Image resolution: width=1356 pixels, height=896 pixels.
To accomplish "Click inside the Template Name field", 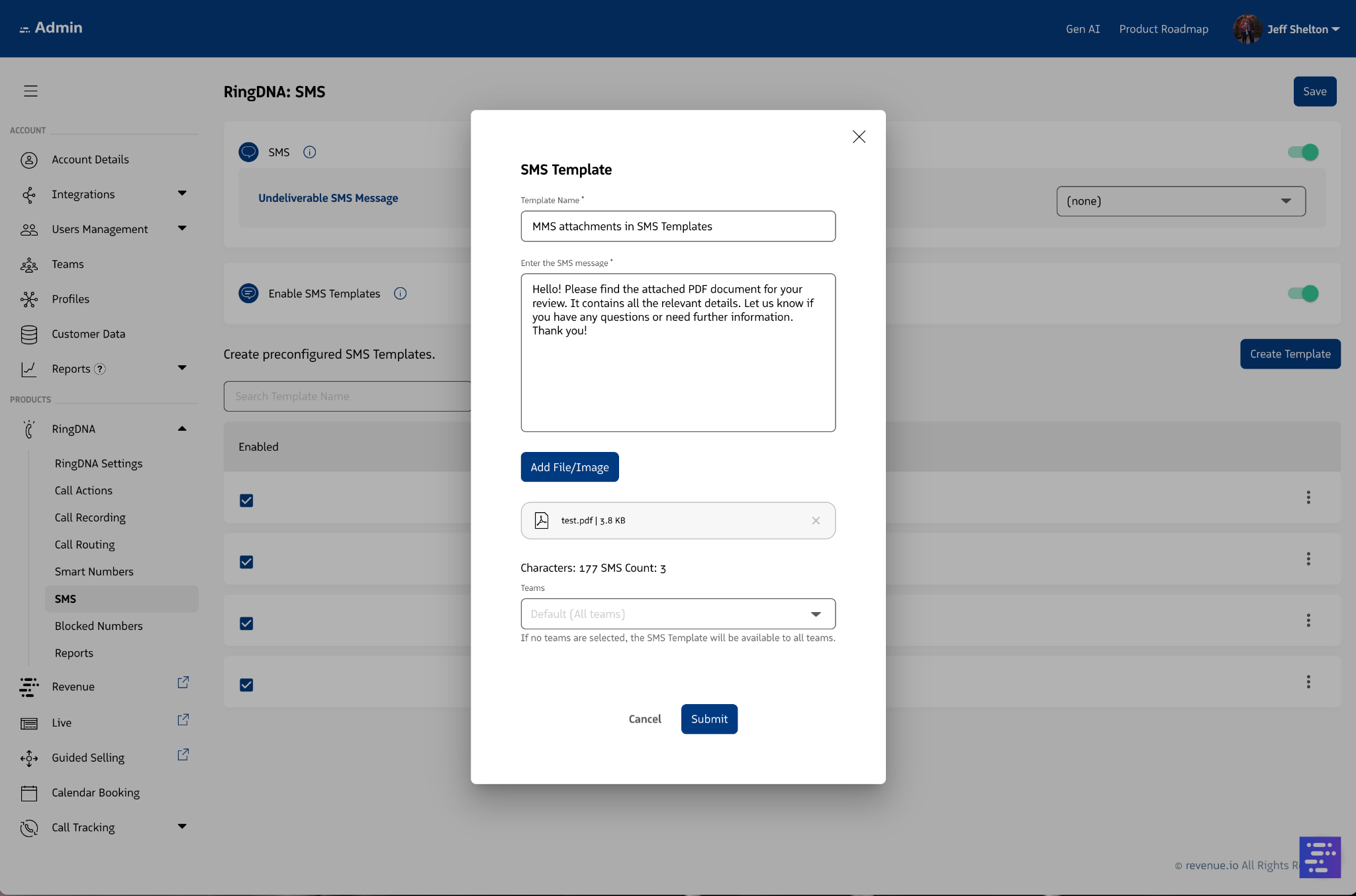I will 677,226.
